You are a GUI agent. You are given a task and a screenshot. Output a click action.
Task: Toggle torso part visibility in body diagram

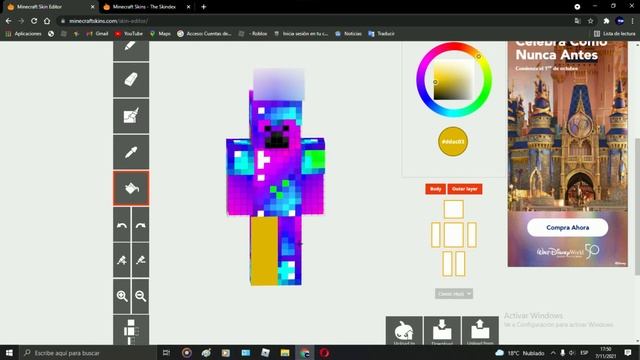453,235
